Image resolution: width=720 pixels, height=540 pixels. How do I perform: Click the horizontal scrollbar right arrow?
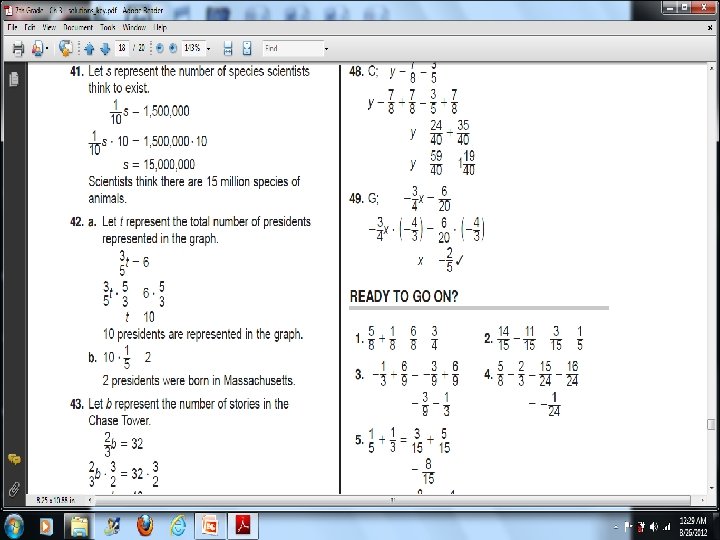[701, 500]
